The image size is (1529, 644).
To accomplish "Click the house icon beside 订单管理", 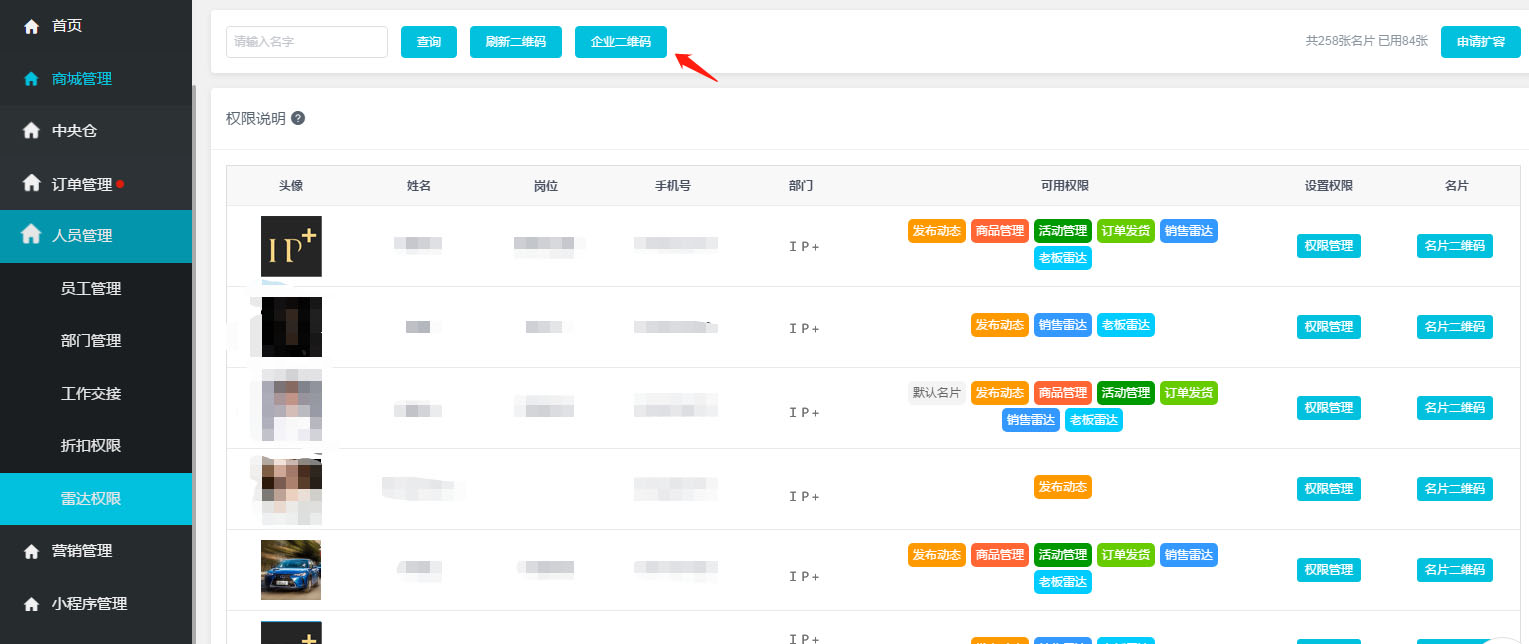I will click(31, 184).
